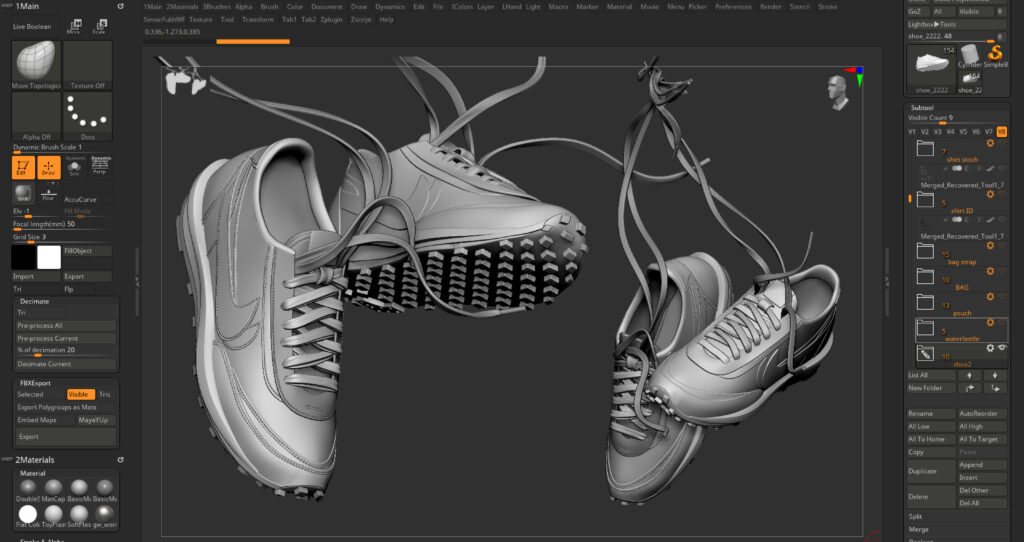Click the material sphere icon beside Floor

tap(23, 193)
